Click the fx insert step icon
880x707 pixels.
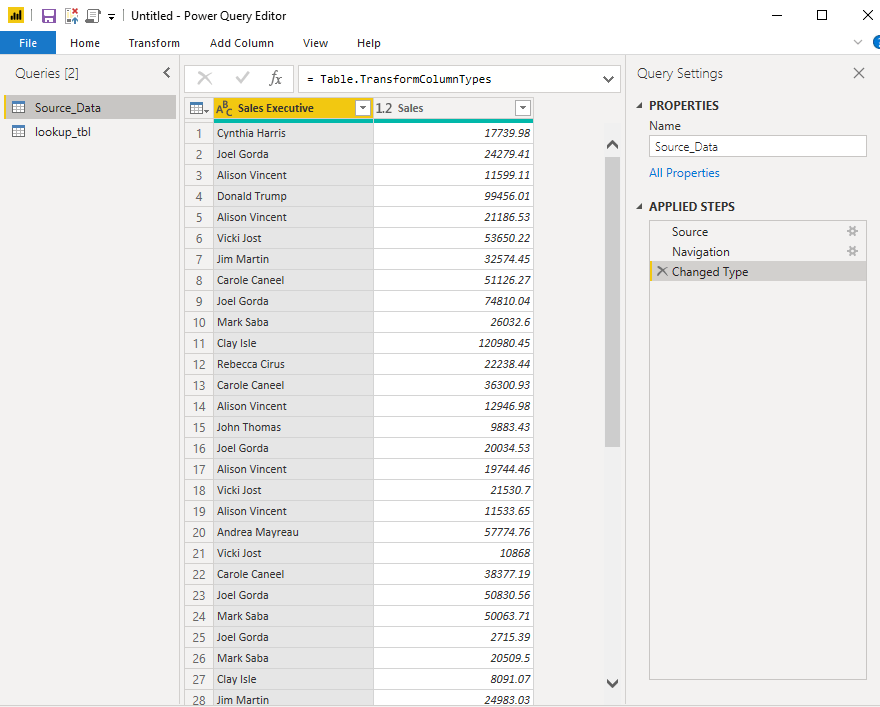coord(275,79)
